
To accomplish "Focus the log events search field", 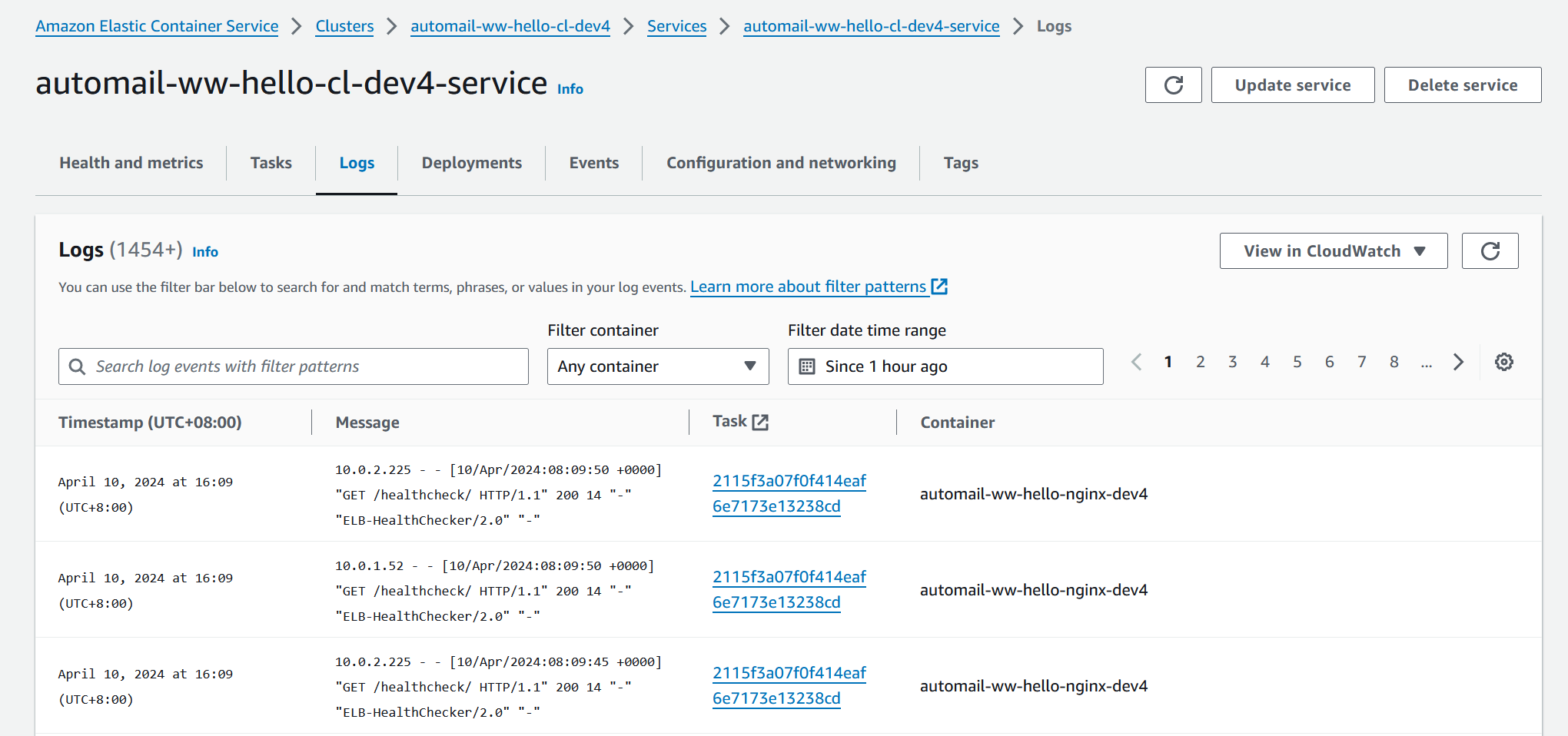I will pyautogui.click(x=294, y=366).
